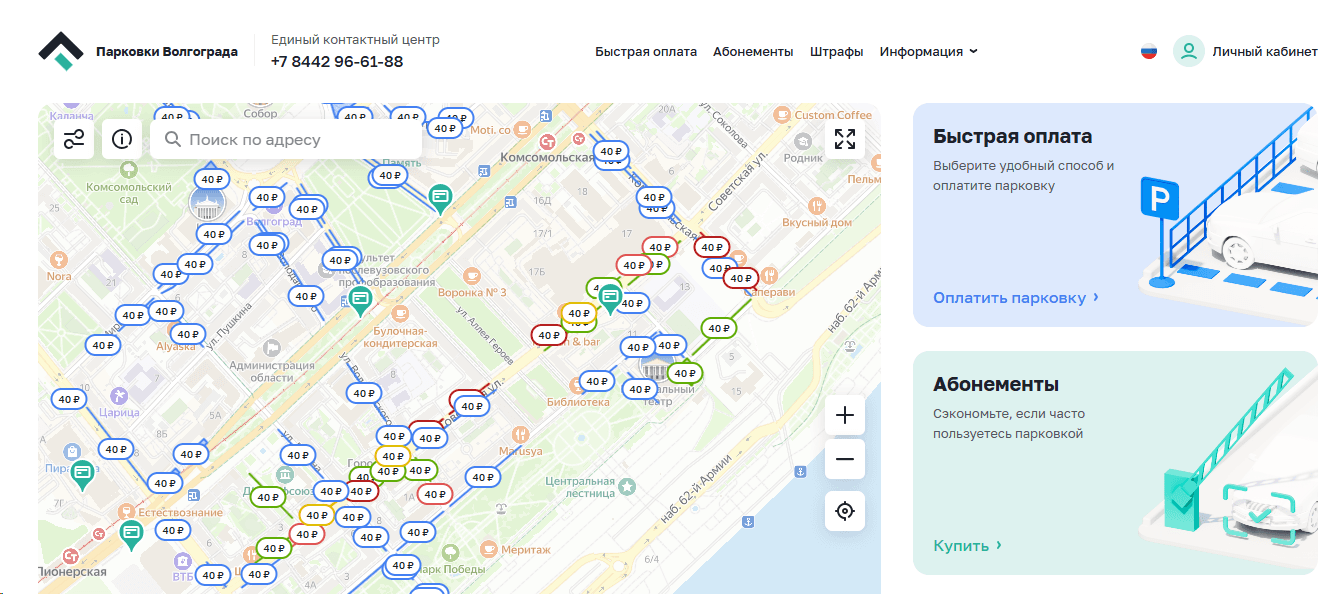Screen dimensions: 1333x594
Task: Click the map info icon
Action: tap(122, 139)
